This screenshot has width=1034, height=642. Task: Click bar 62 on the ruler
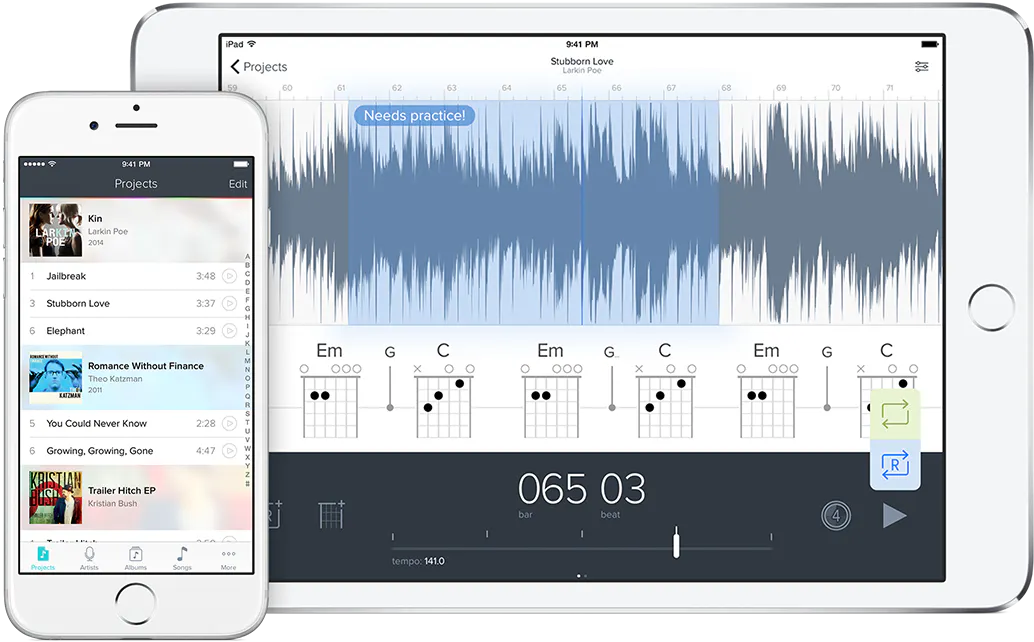(396, 88)
